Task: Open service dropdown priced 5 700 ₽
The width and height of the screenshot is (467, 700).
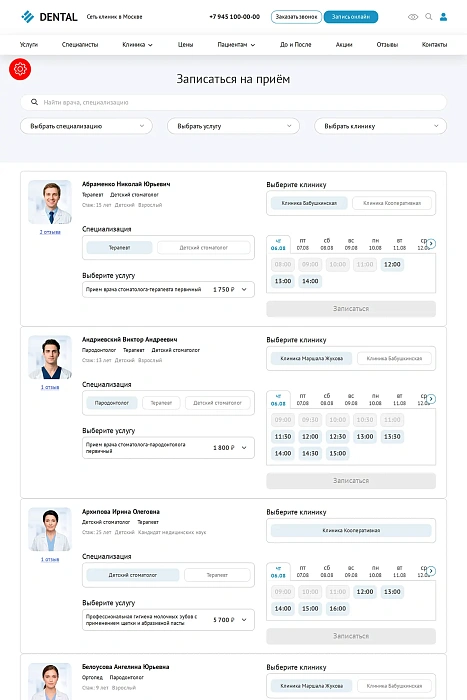Action: point(168,620)
